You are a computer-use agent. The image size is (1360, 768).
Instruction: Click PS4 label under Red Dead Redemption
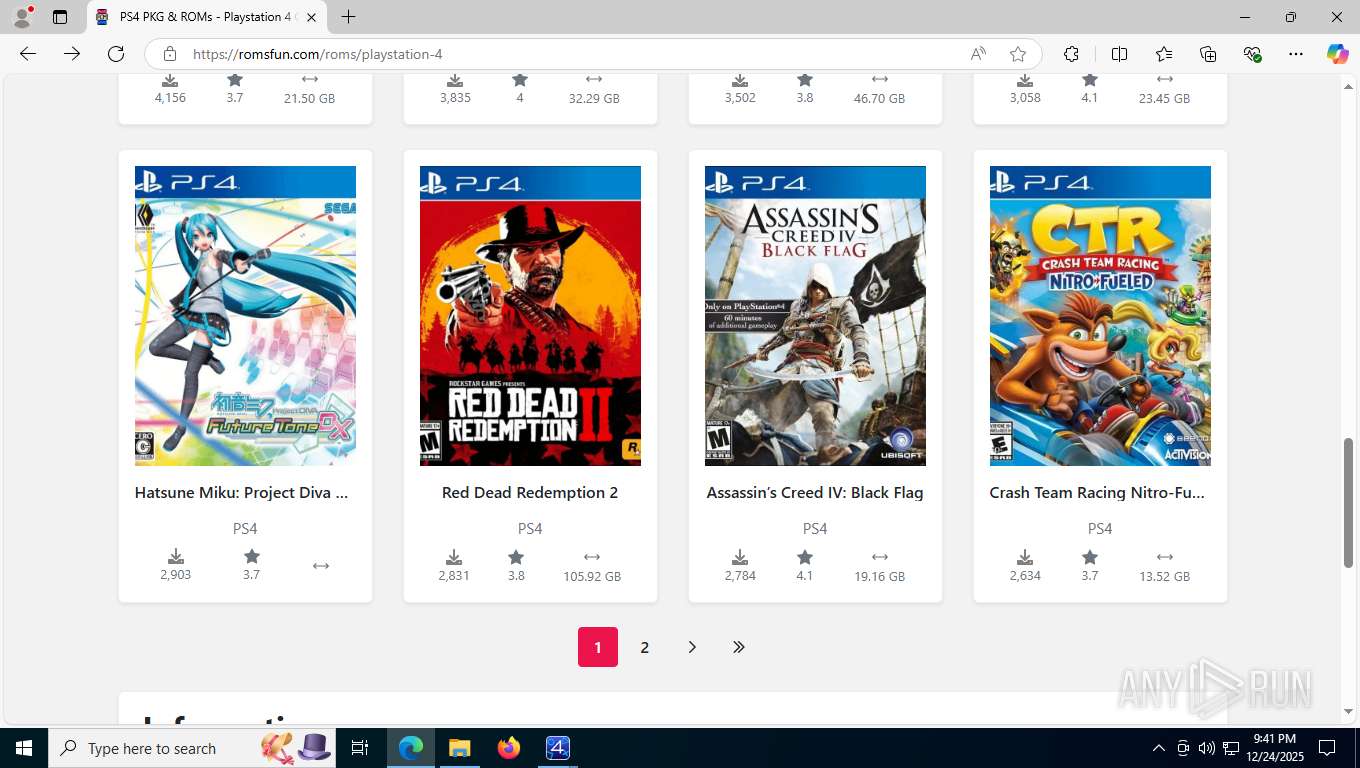[x=530, y=528]
